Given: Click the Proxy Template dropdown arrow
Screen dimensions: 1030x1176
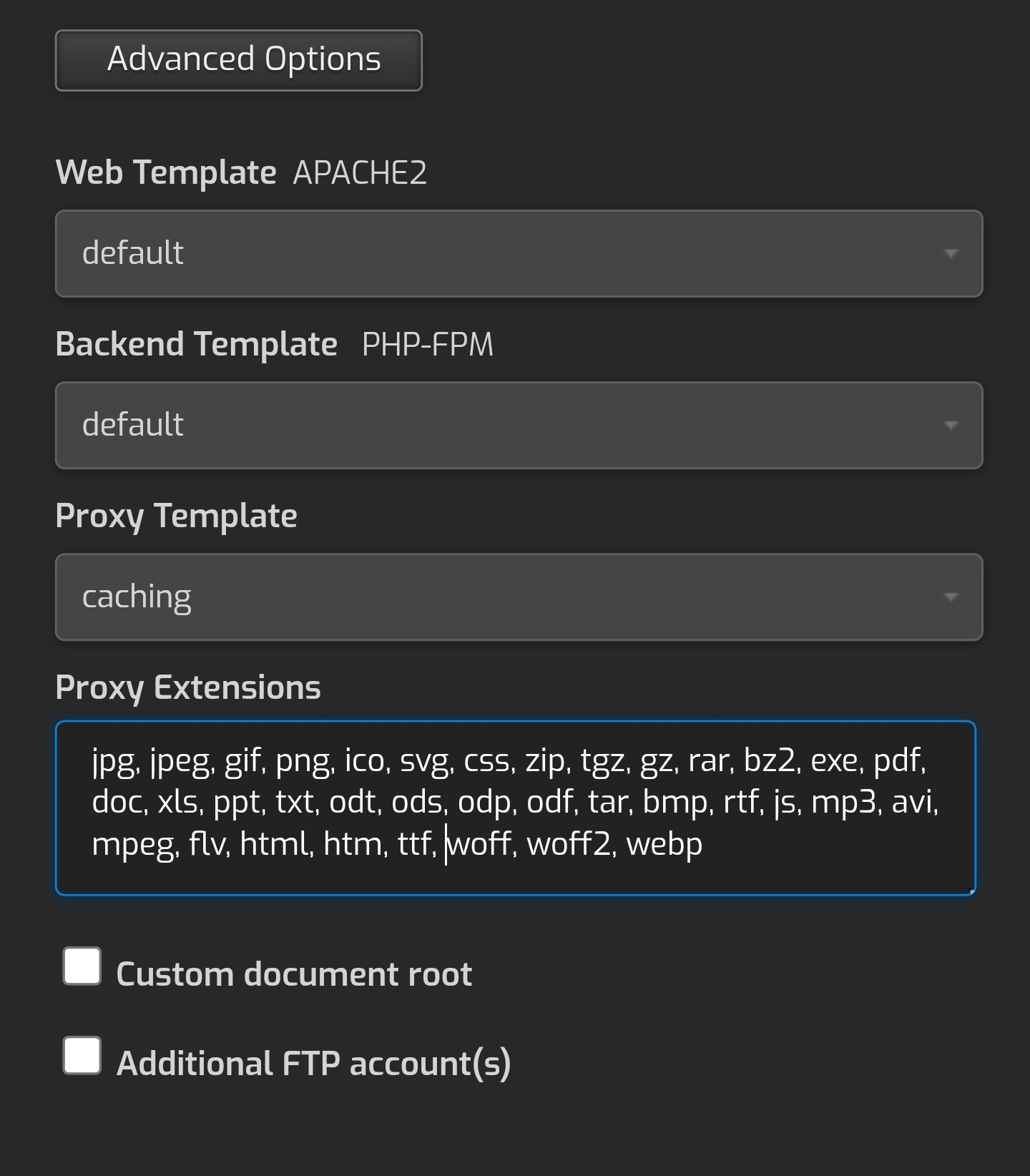Looking at the screenshot, I should click(x=951, y=596).
